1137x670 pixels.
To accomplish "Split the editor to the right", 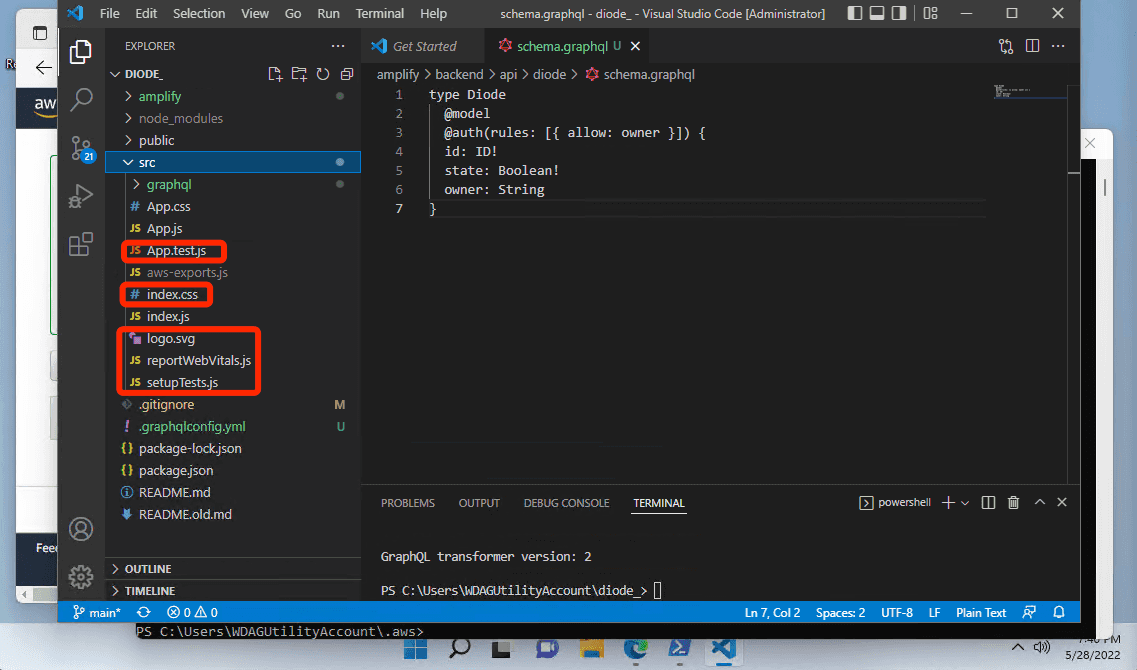I will [1033, 46].
